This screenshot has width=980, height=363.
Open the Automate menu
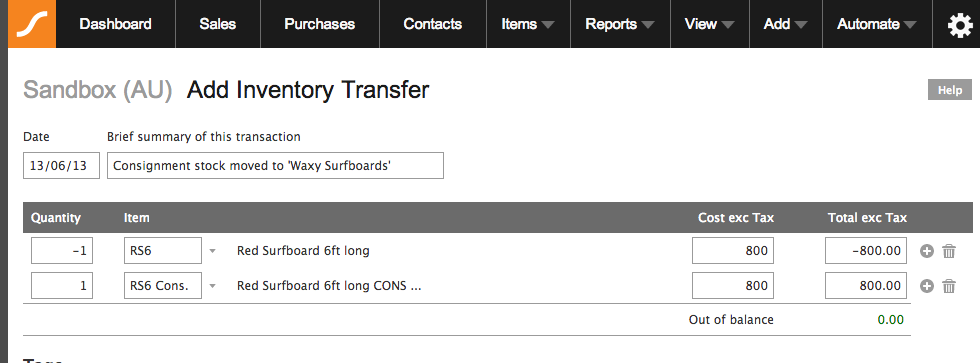[877, 24]
